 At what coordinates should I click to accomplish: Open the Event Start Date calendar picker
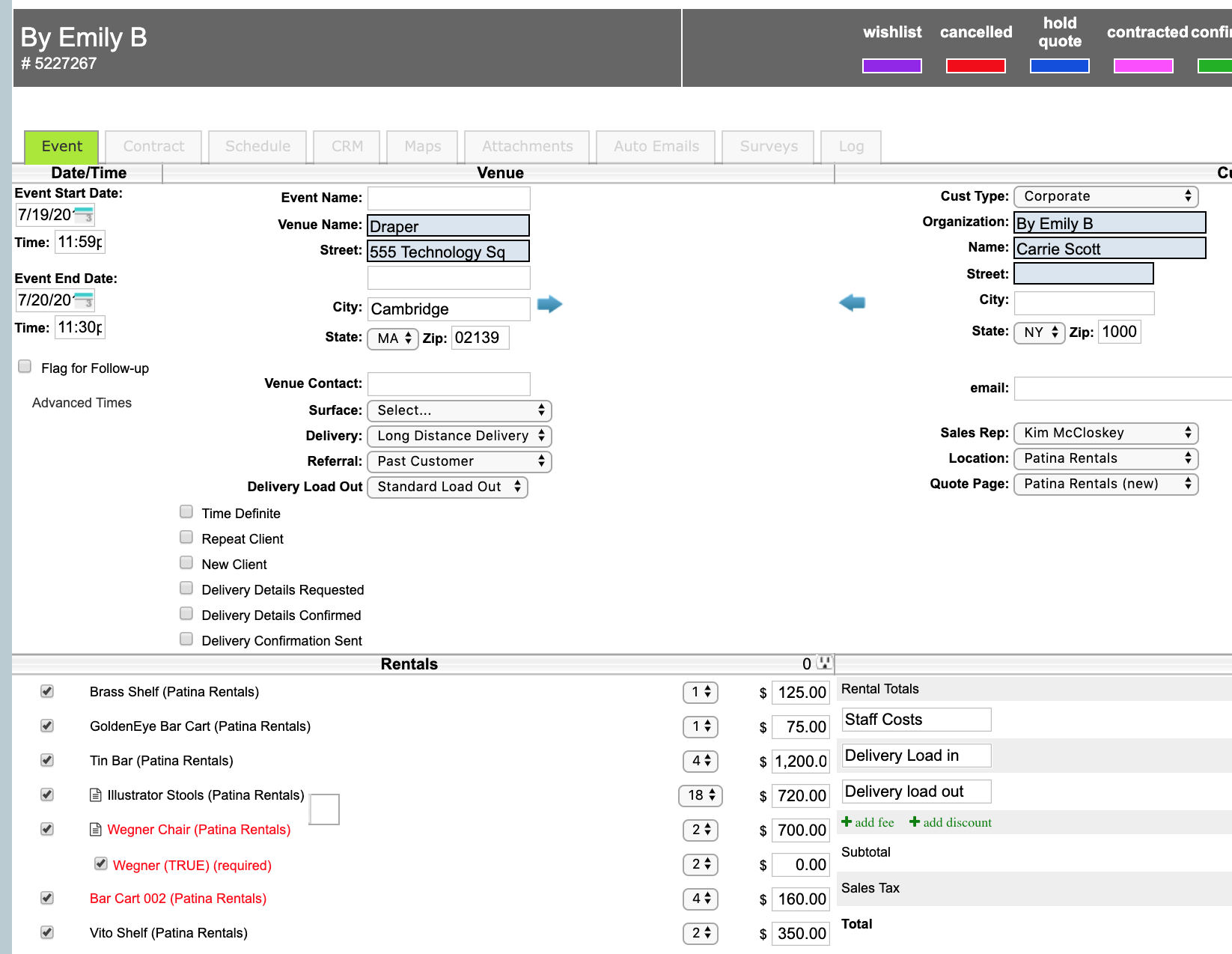click(84, 215)
